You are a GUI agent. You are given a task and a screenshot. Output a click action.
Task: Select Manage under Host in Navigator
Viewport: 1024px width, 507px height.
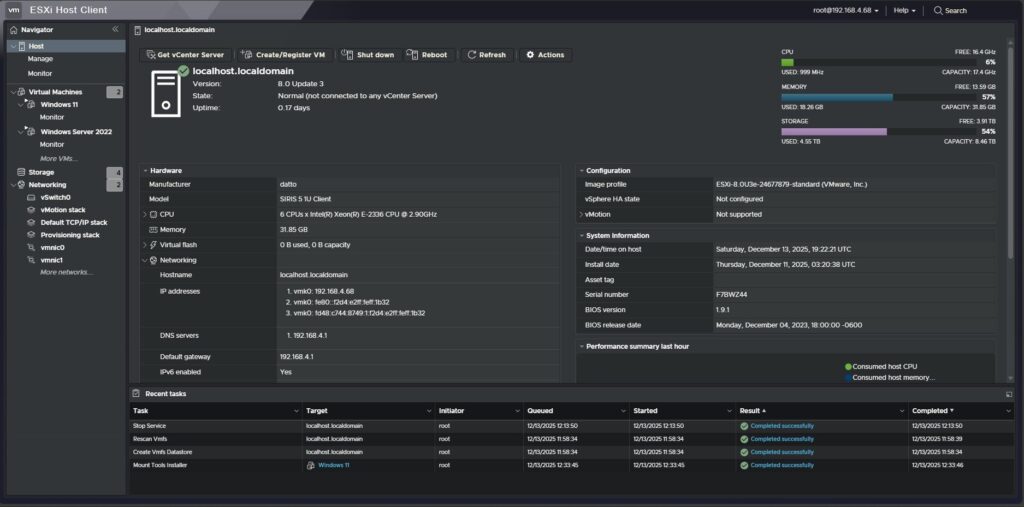coord(40,59)
